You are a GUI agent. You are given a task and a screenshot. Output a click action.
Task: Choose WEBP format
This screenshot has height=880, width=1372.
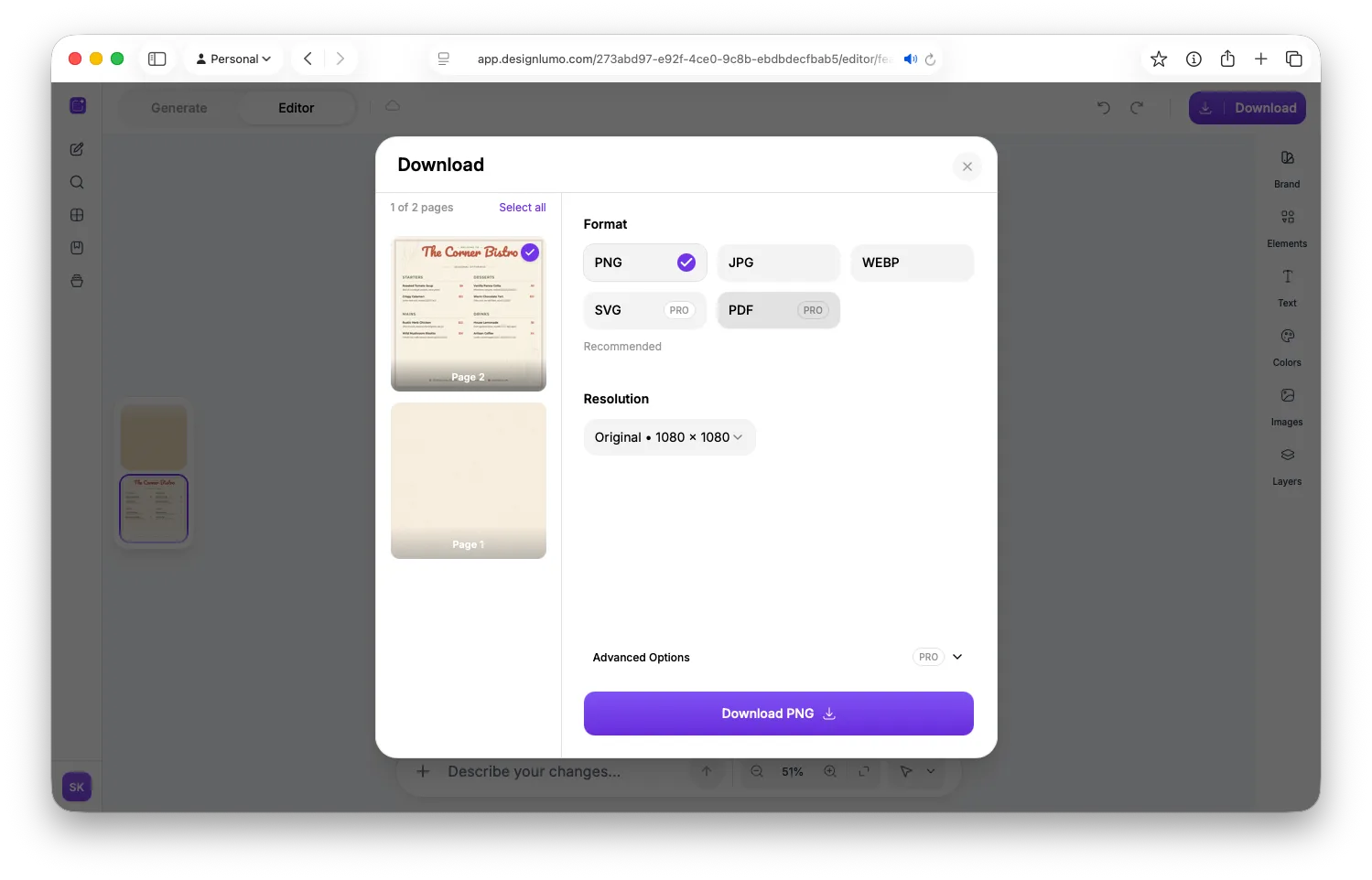pyautogui.click(x=912, y=263)
